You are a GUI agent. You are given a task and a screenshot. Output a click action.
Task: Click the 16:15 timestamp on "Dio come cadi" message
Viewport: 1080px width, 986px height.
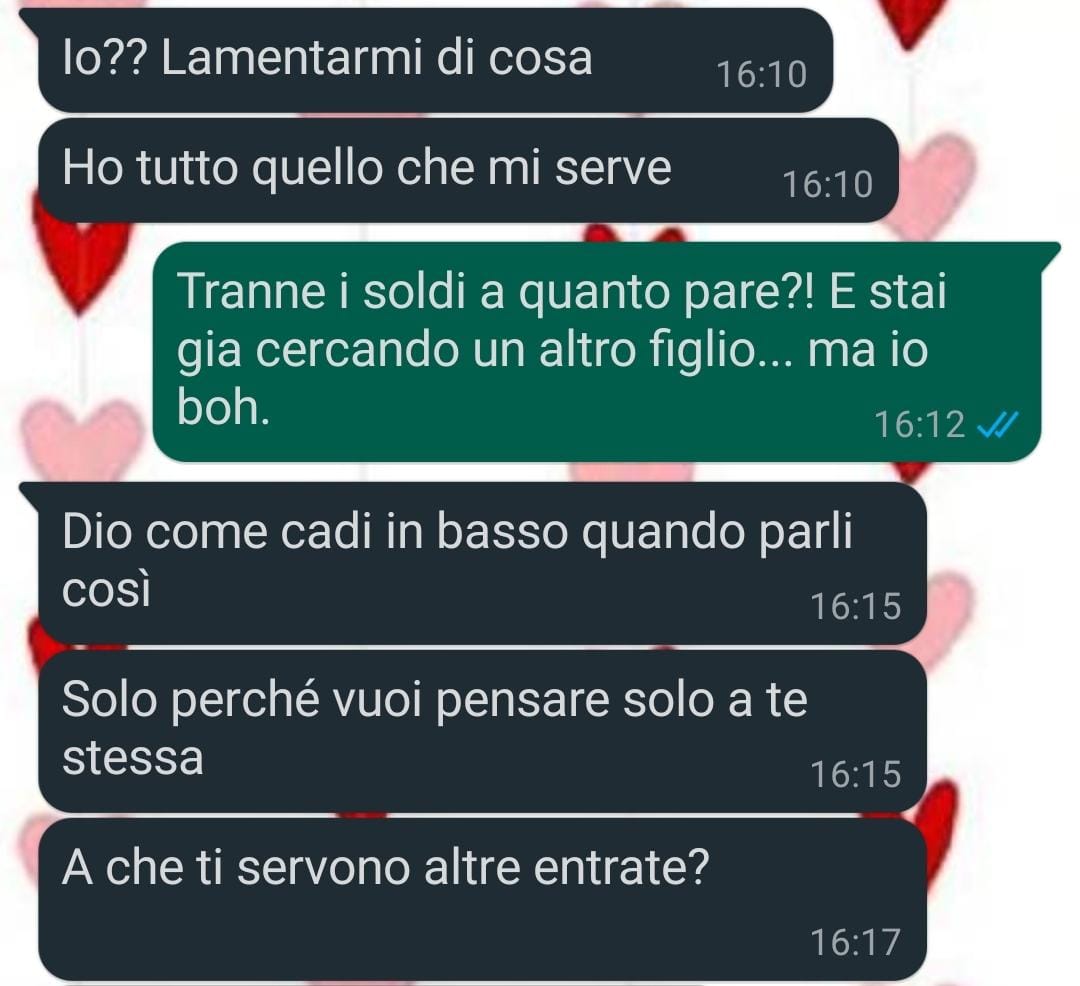click(x=855, y=607)
